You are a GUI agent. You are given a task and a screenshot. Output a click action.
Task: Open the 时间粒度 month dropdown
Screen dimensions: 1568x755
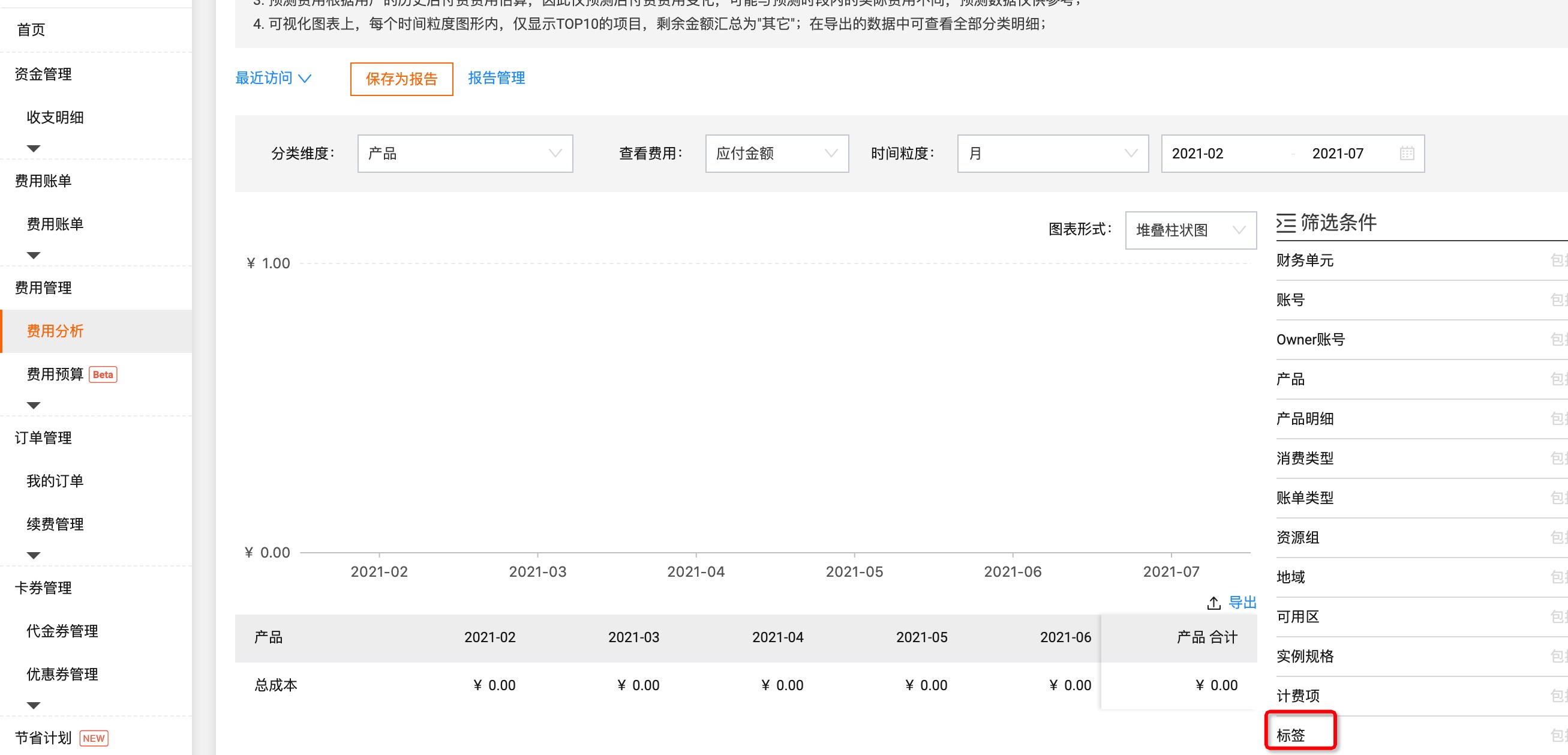(x=1053, y=154)
